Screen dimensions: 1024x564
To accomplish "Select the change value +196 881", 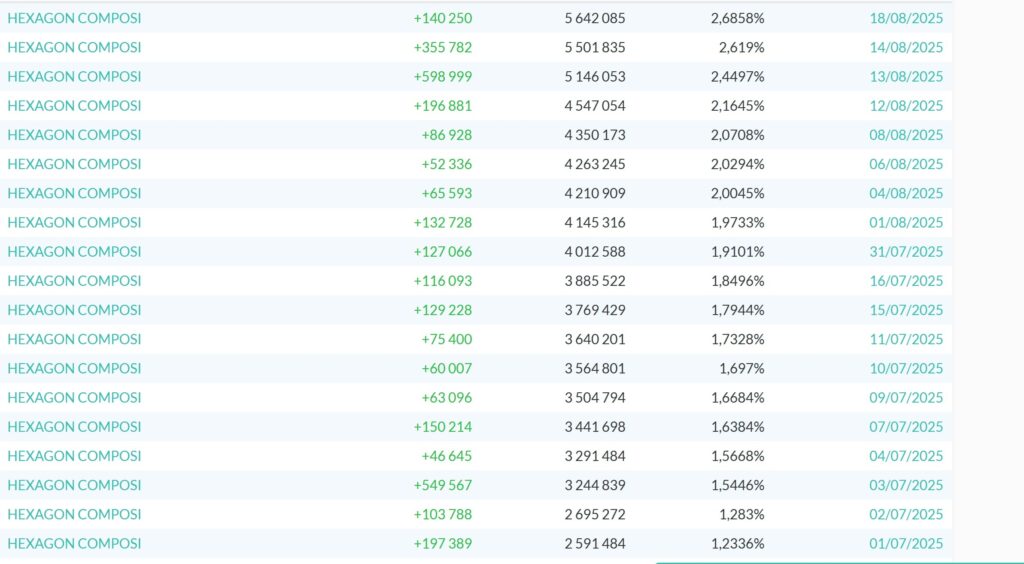I will [x=443, y=106].
